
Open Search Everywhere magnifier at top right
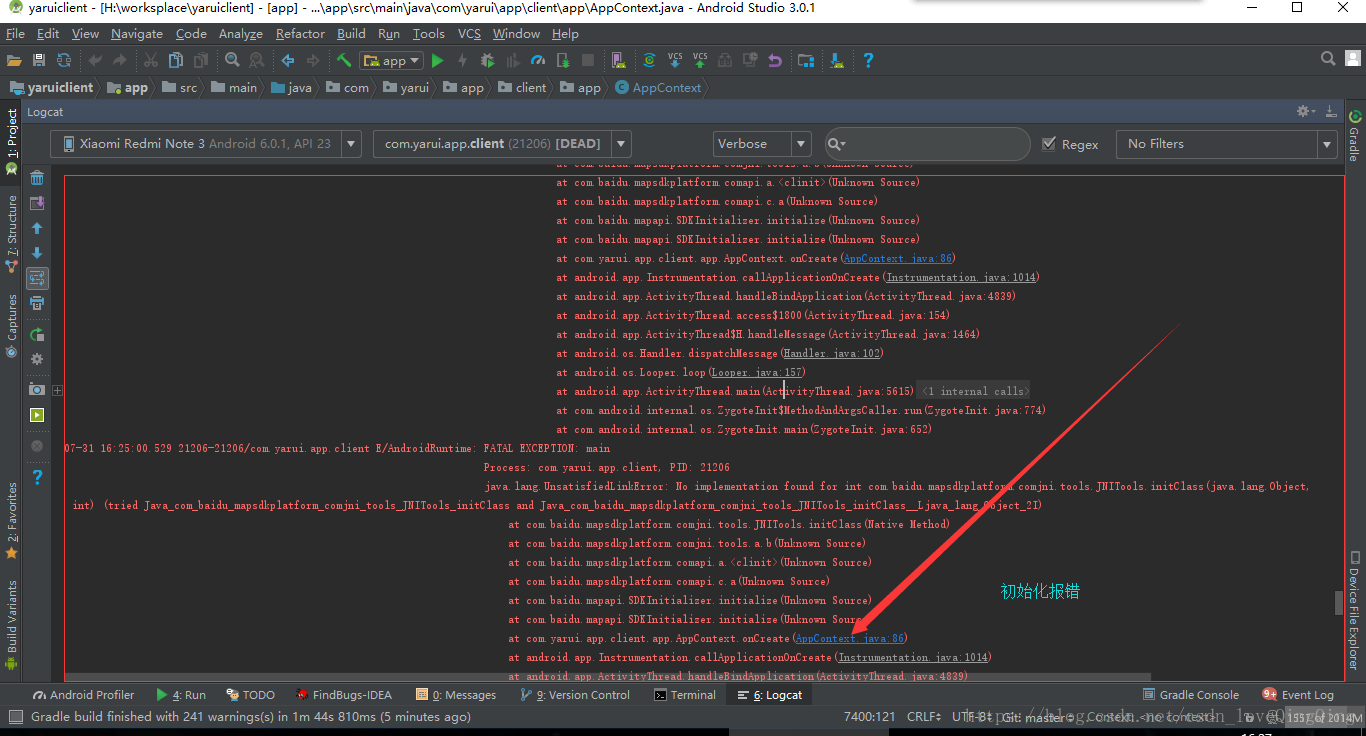tap(1327, 59)
